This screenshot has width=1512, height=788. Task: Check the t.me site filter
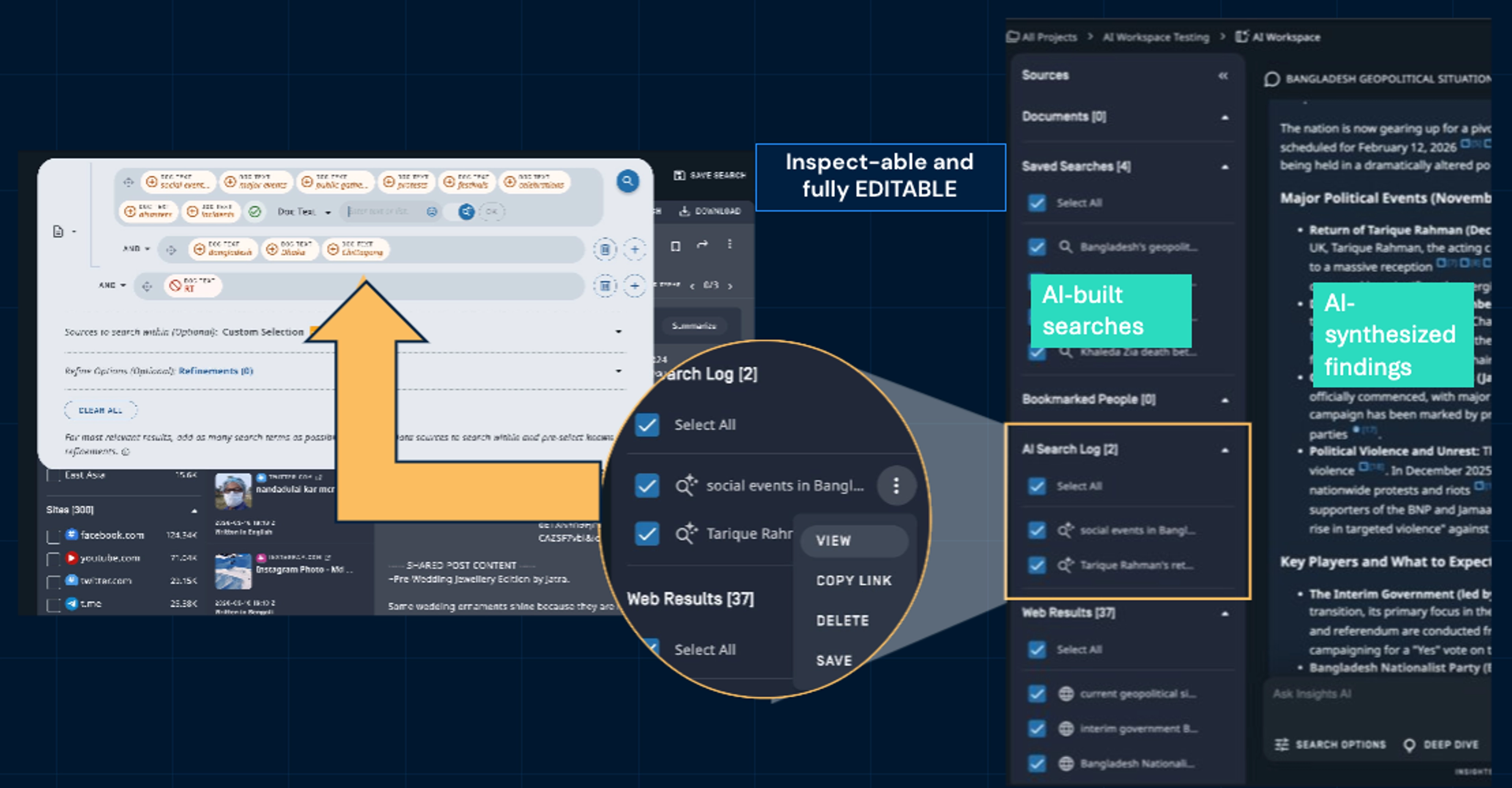pyautogui.click(x=54, y=605)
